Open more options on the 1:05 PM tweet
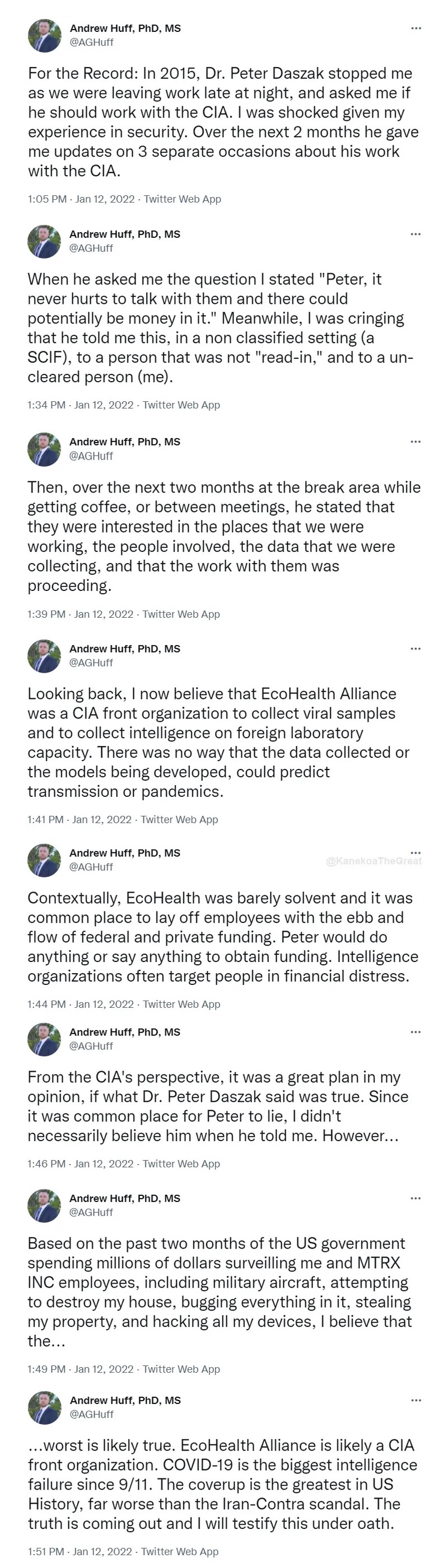This screenshot has width=435, height=1568. 416,28
